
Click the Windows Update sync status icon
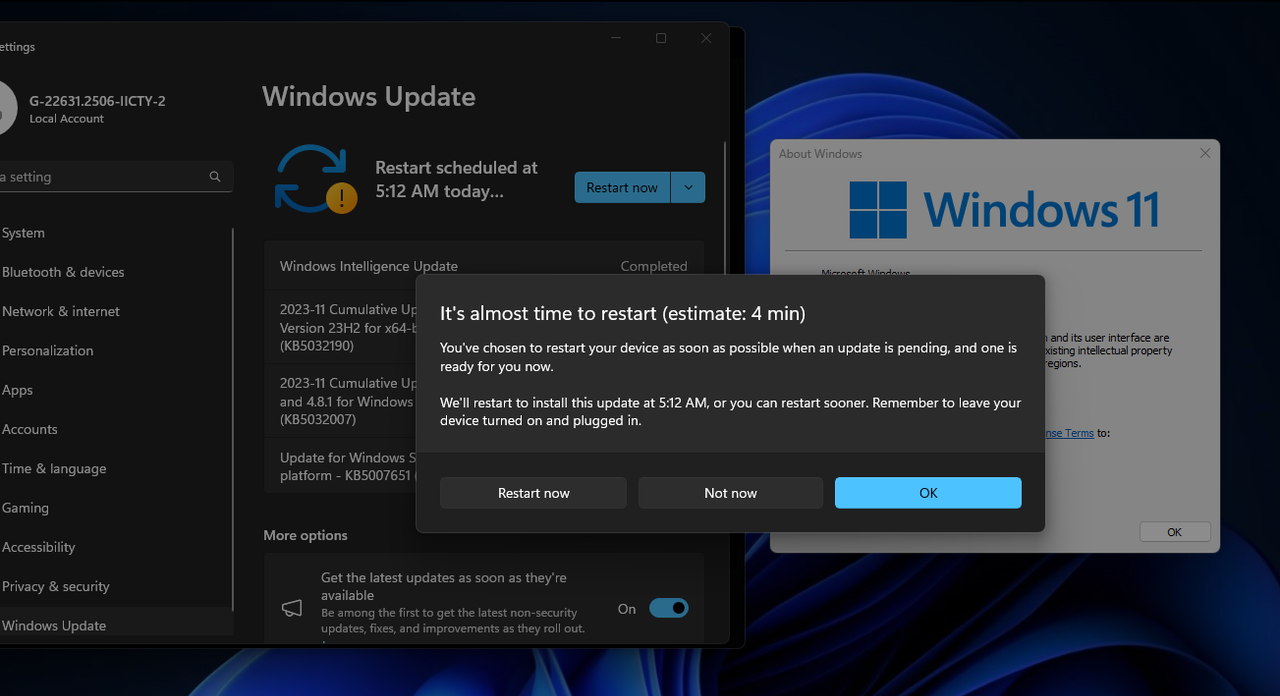point(314,179)
